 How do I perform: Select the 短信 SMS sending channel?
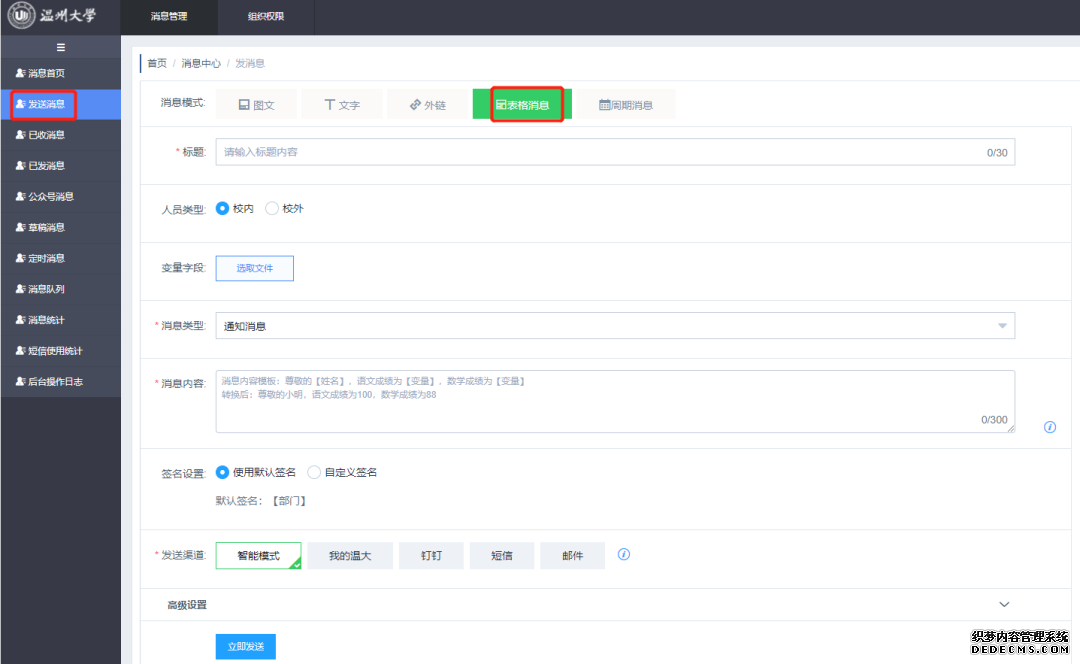501,555
